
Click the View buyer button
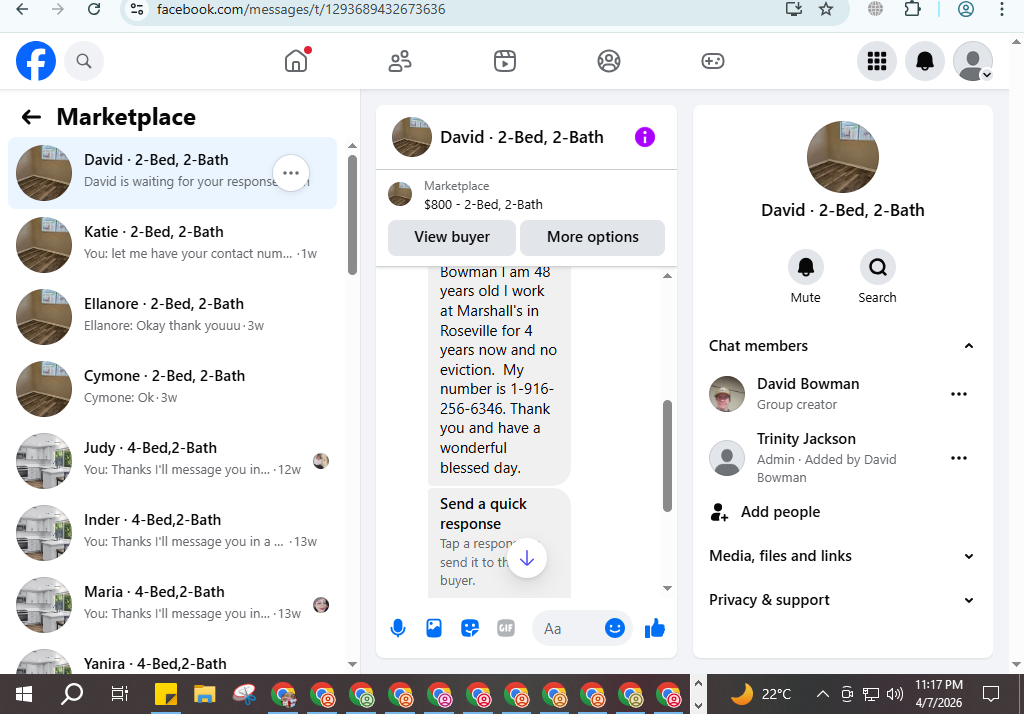coord(452,237)
